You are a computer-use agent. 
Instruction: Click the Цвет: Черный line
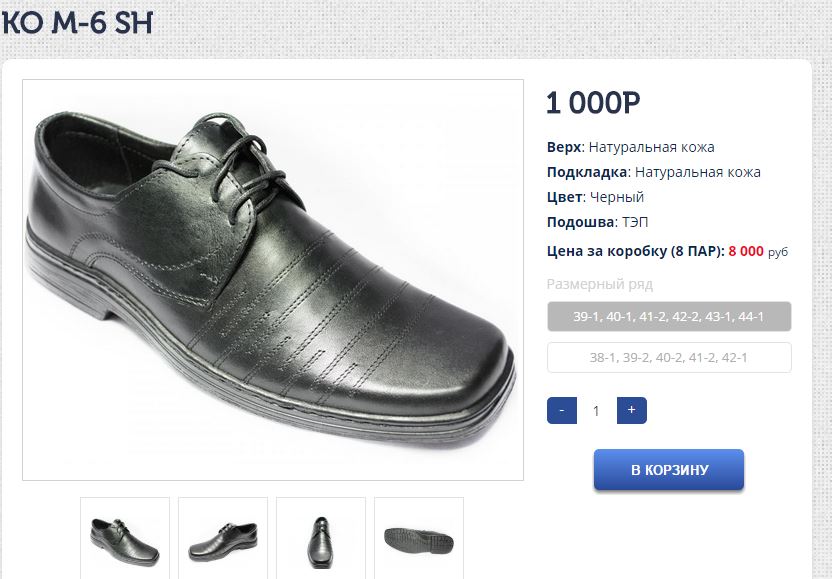point(596,197)
